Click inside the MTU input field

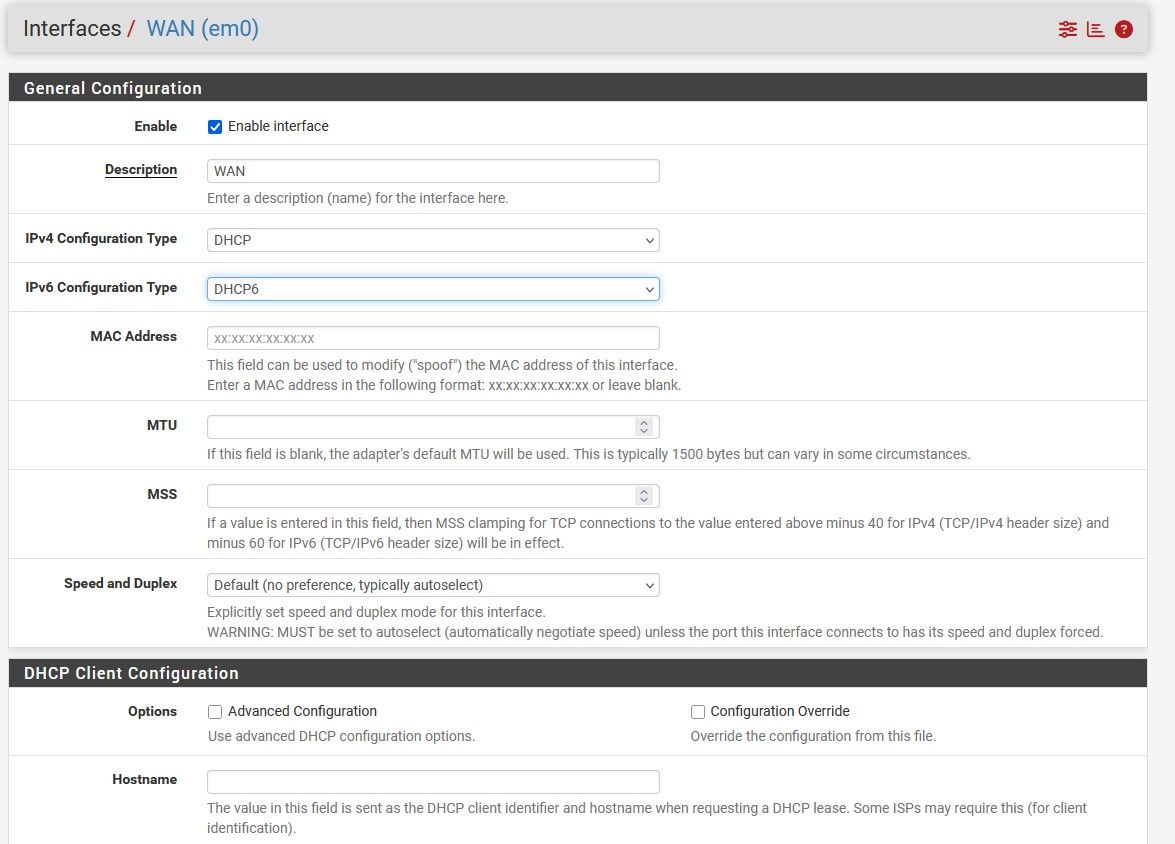(x=420, y=427)
